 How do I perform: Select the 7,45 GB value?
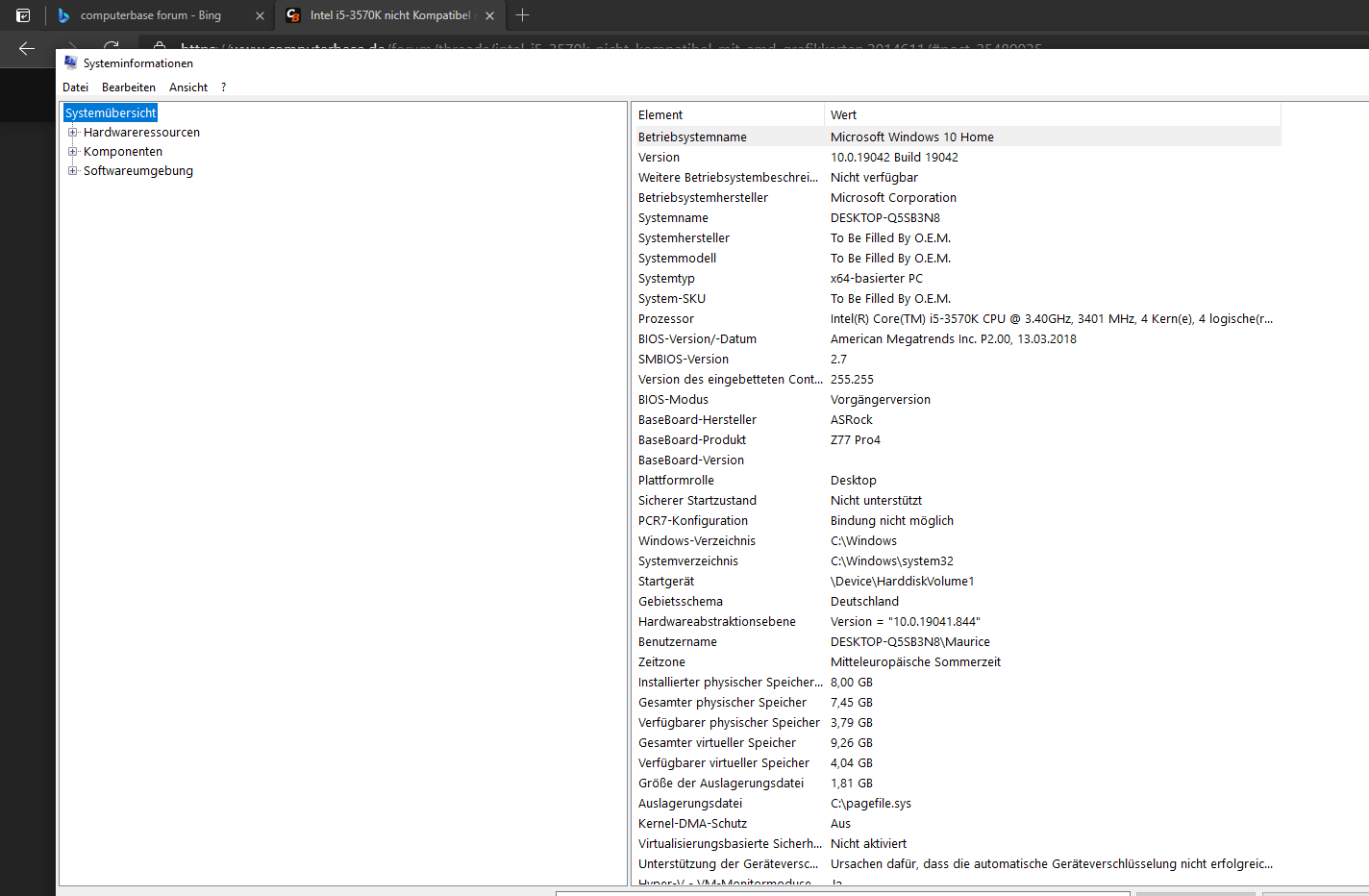(852, 703)
